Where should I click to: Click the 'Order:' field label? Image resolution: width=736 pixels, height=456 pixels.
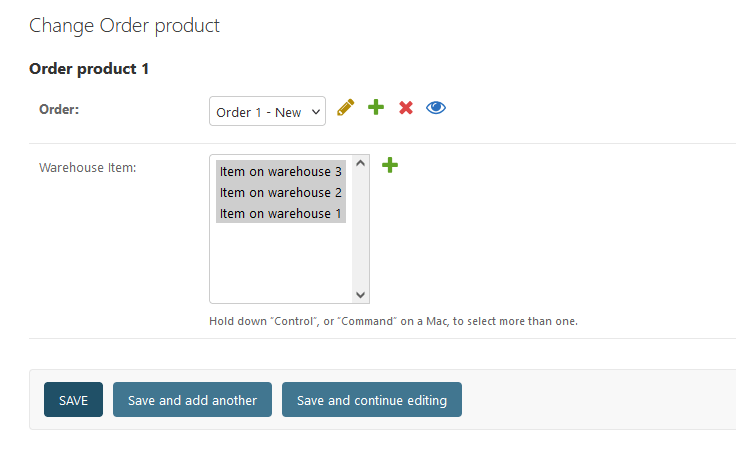tap(59, 109)
